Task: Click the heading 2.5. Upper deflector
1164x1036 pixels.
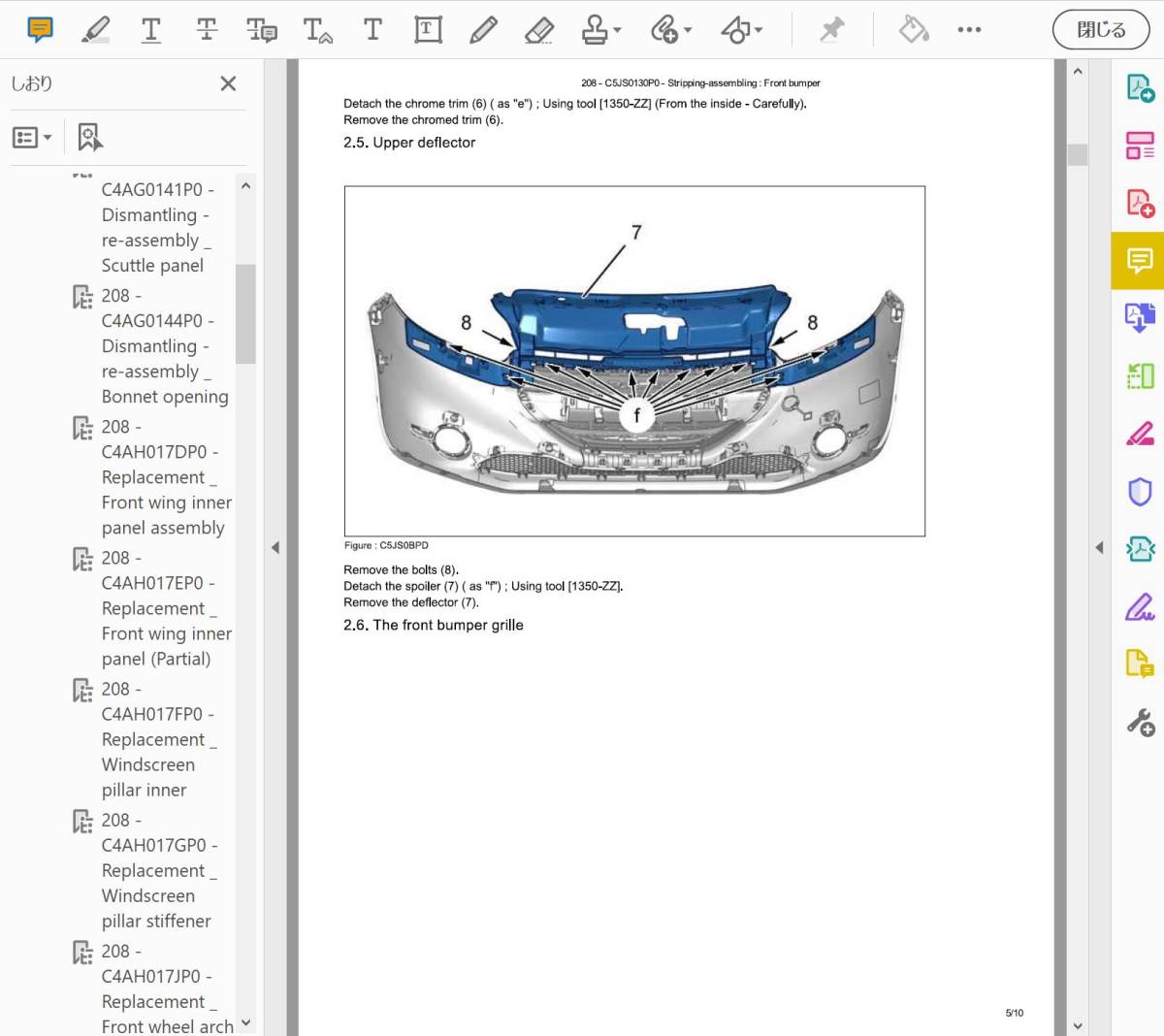Action: point(409,143)
